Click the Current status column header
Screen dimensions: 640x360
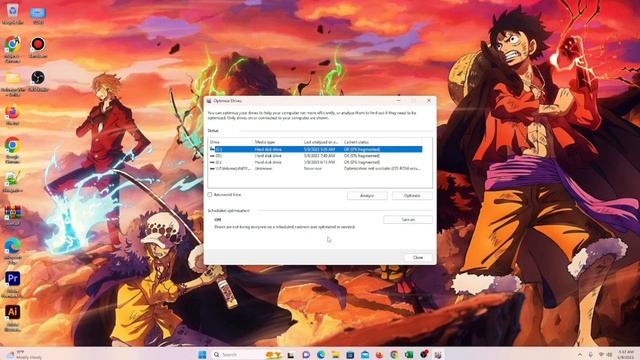click(382, 142)
